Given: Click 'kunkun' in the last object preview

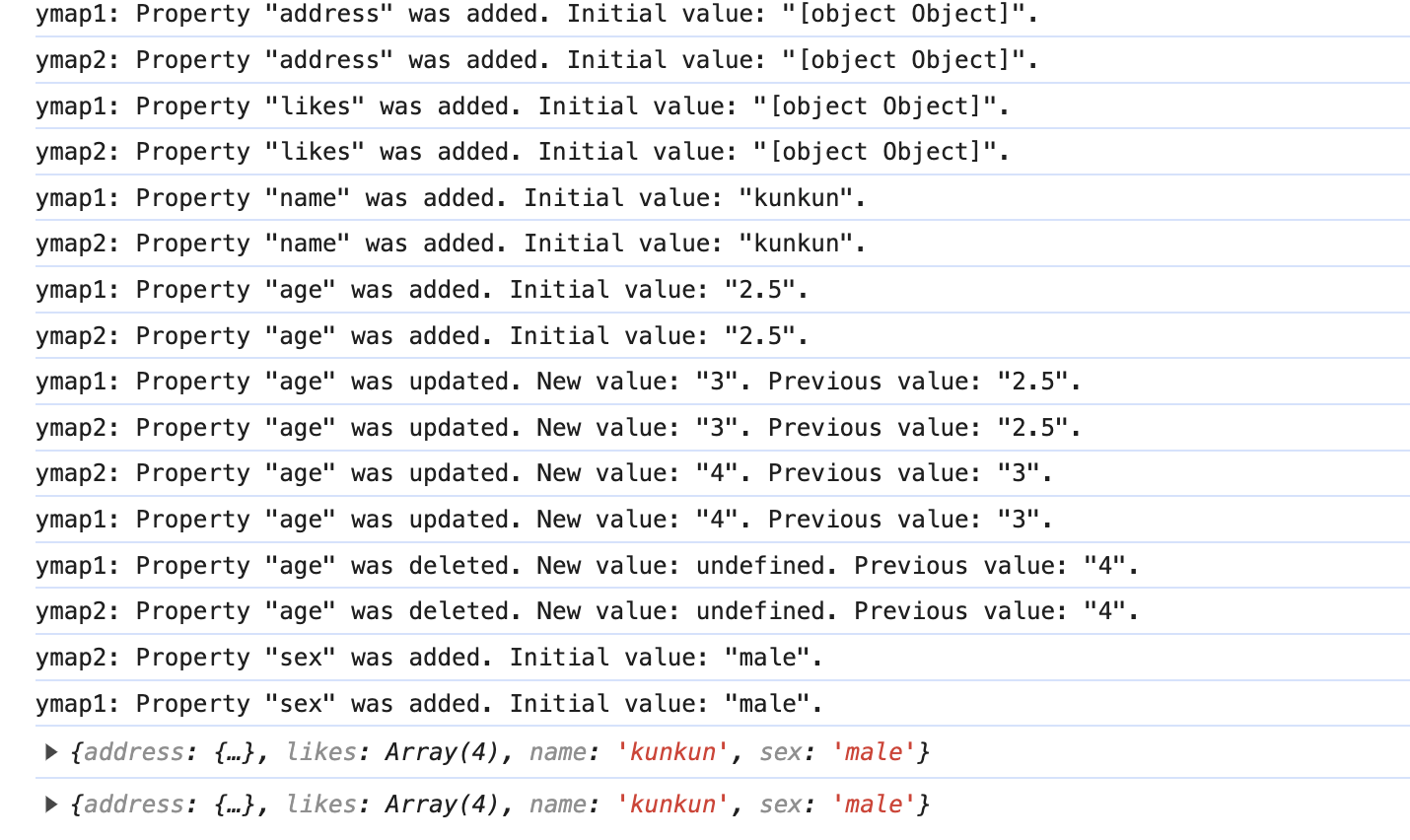Looking at the screenshot, I should pyautogui.click(x=672, y=805).
